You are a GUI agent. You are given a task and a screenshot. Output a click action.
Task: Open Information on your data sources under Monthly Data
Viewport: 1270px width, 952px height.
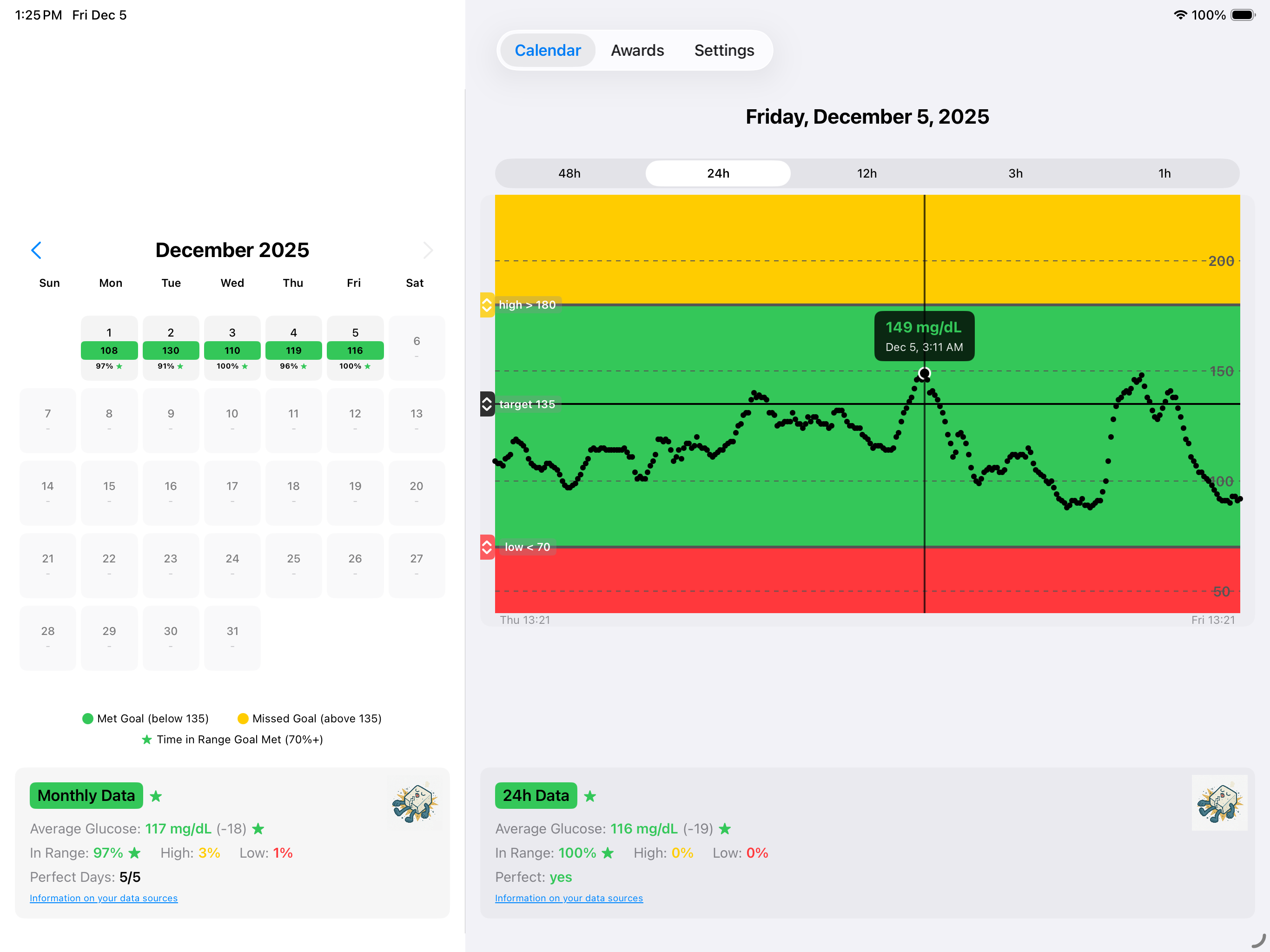tap(104, 898)
